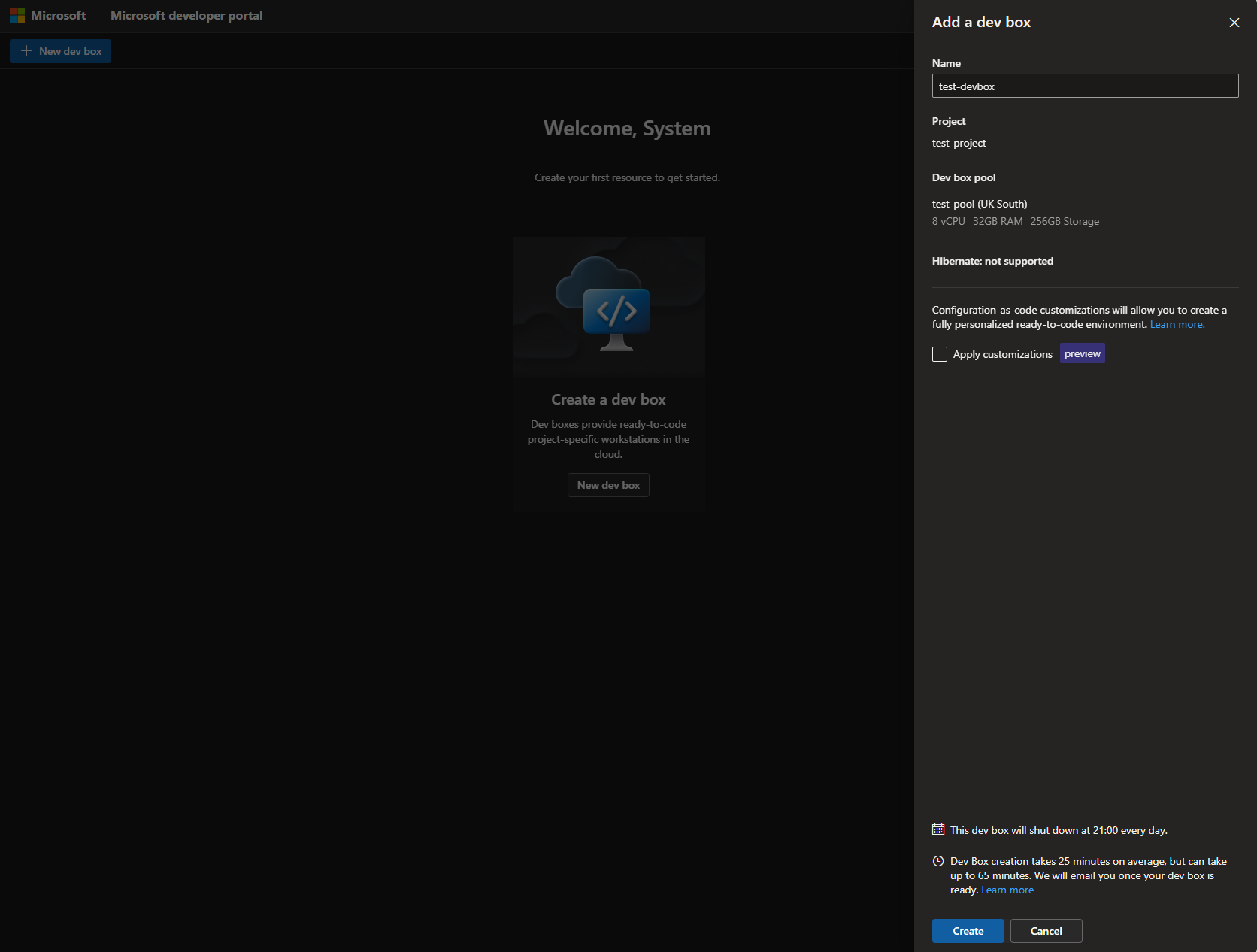Viewport: 1257px width, 952px height.
Task: Click the preview badge next to Apply customizations
Action: point(1082,353)
